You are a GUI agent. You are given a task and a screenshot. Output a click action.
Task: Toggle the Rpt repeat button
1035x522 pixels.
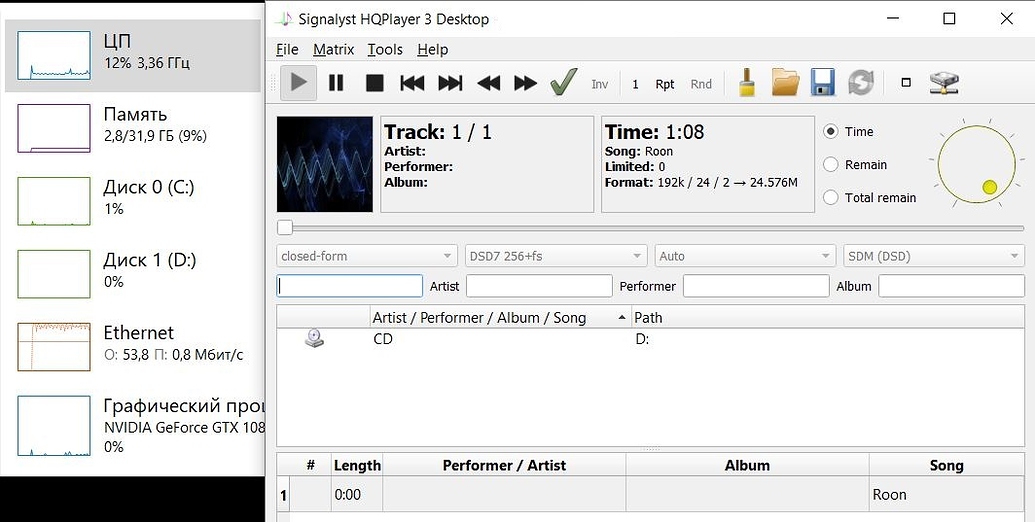click(665, 84)
